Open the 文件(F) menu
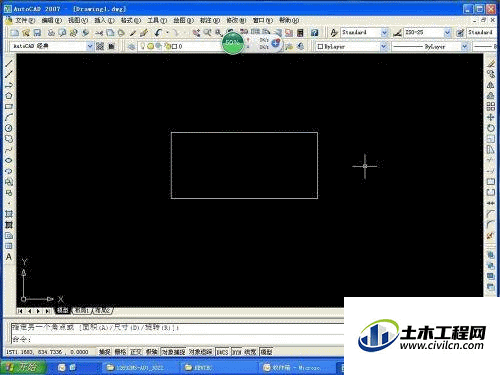Image resolution: width=500 pixels, height=375 pixels. (25, 20)
